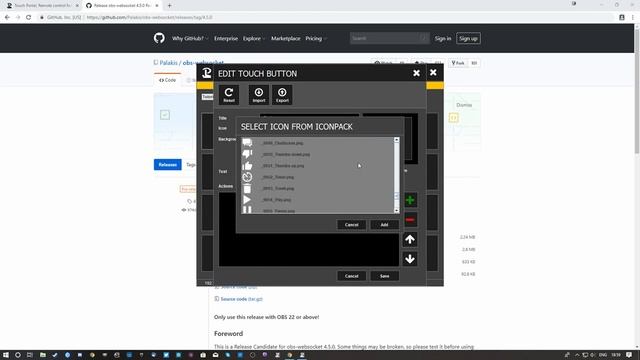Open the Pricing dropdown menu
The width and height of the screenshot is (640, 360).
pos(316,38)
